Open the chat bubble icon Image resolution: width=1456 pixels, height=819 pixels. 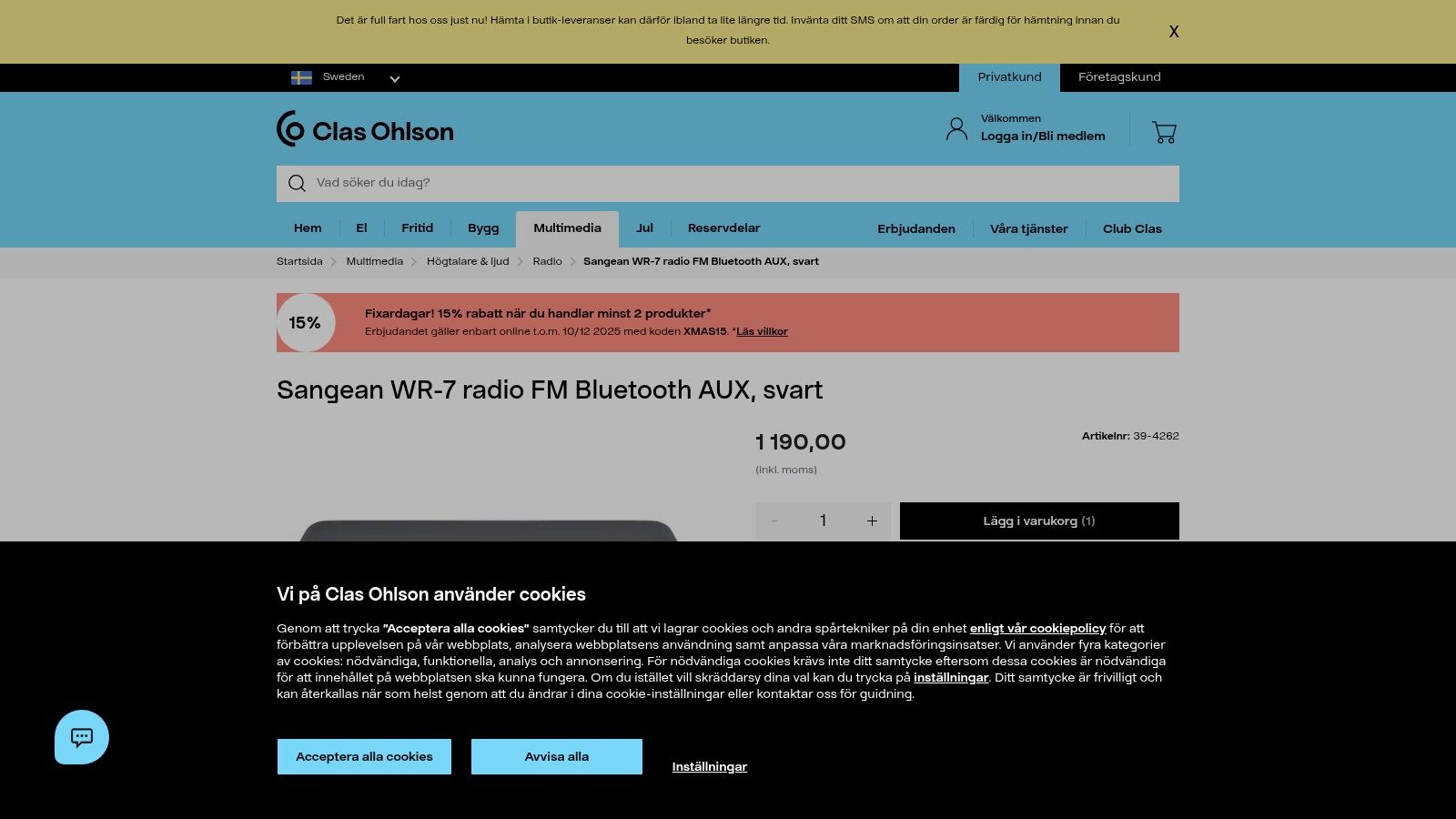[82, 737]
